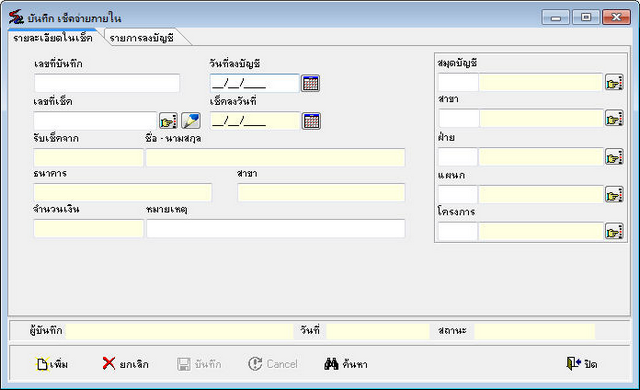This screenshot has width=640, height=390.
Task: Open calendar for เช็คลงวันที่ date
Action: coord(311,121)
